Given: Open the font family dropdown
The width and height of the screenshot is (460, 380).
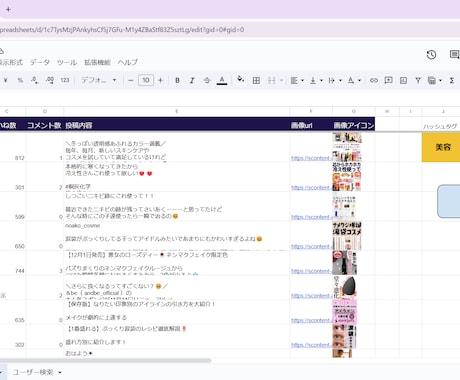Looking at the screenshot, I should 99,80.
